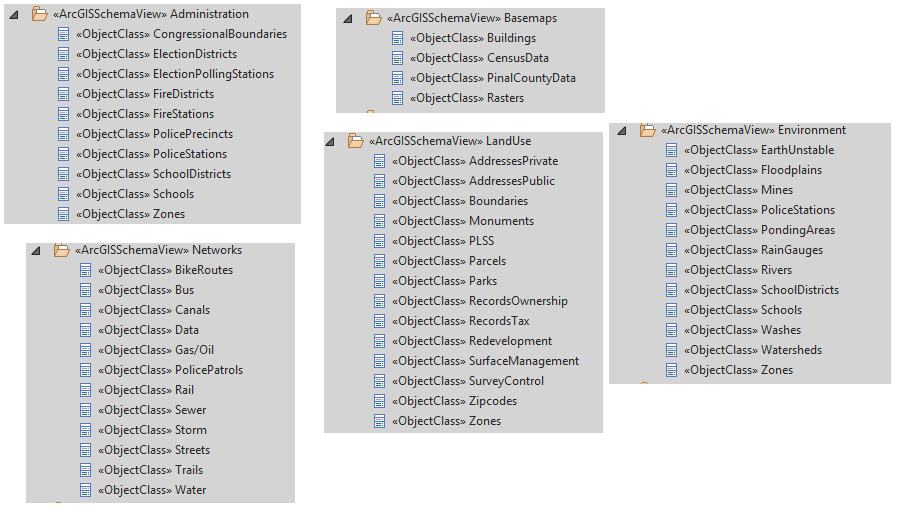Select the Floodplains object class
The width and height of the screenshot is (901, 513).
coord(753,171)
